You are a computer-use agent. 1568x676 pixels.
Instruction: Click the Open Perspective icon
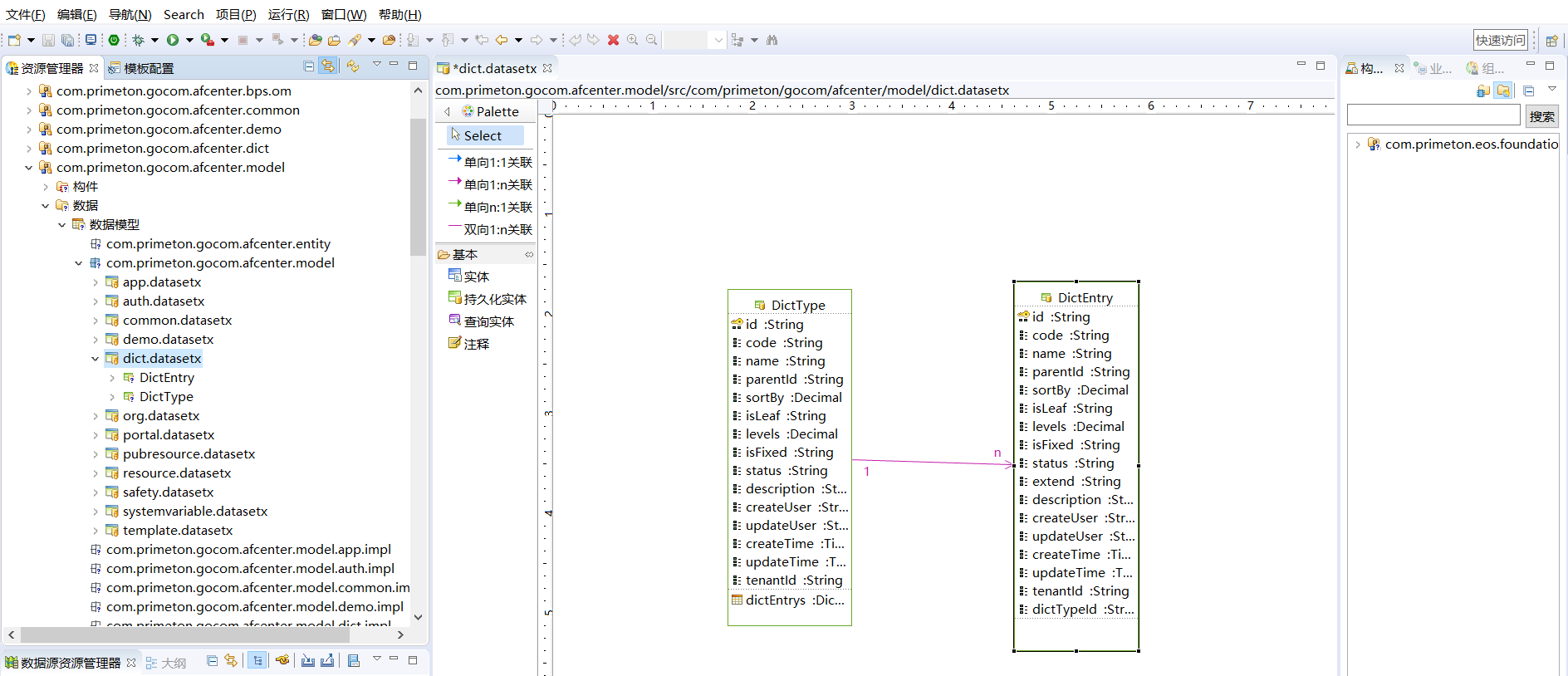[x=1551, y=40]
